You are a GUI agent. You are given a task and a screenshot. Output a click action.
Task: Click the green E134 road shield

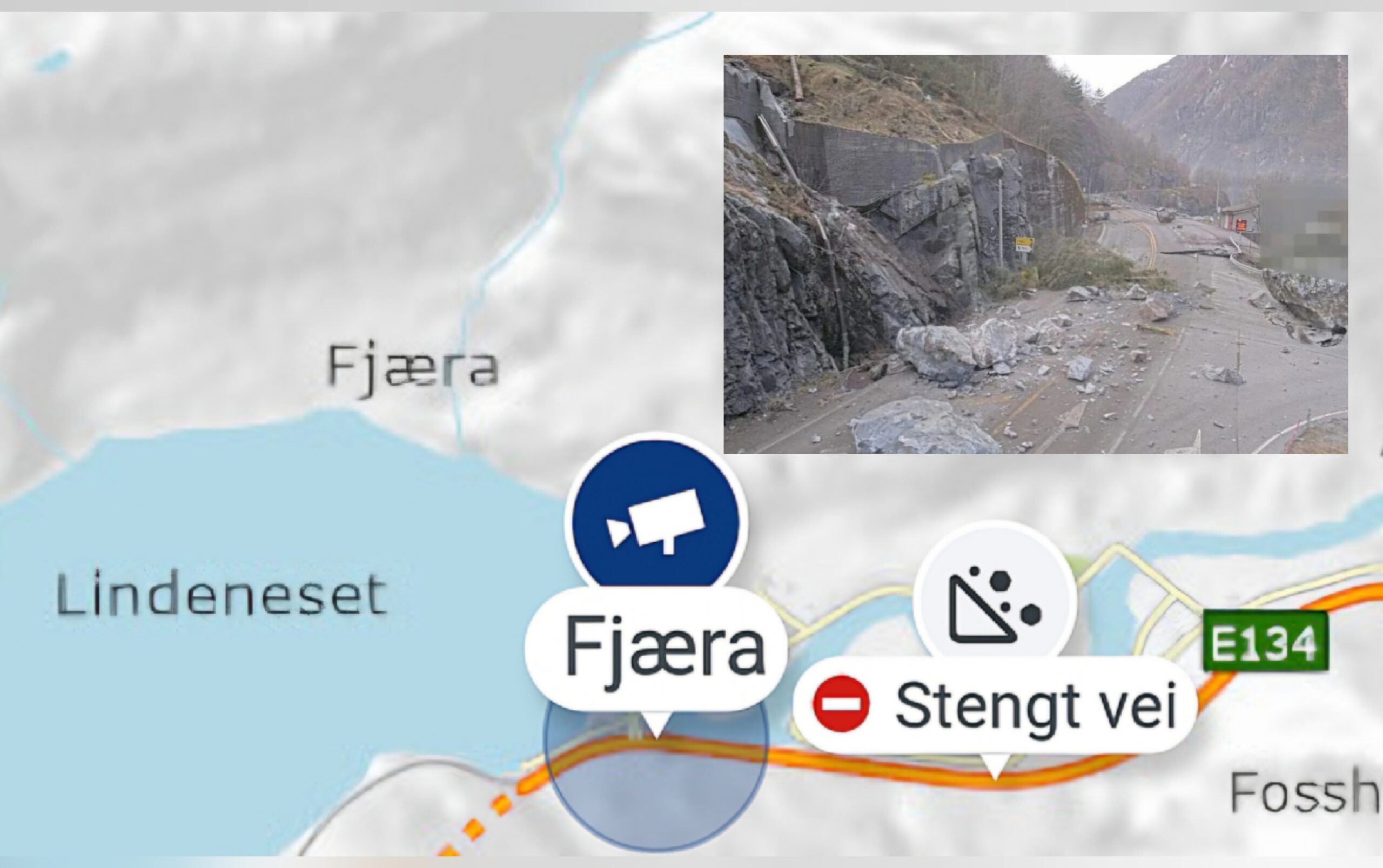point(1265,641)
